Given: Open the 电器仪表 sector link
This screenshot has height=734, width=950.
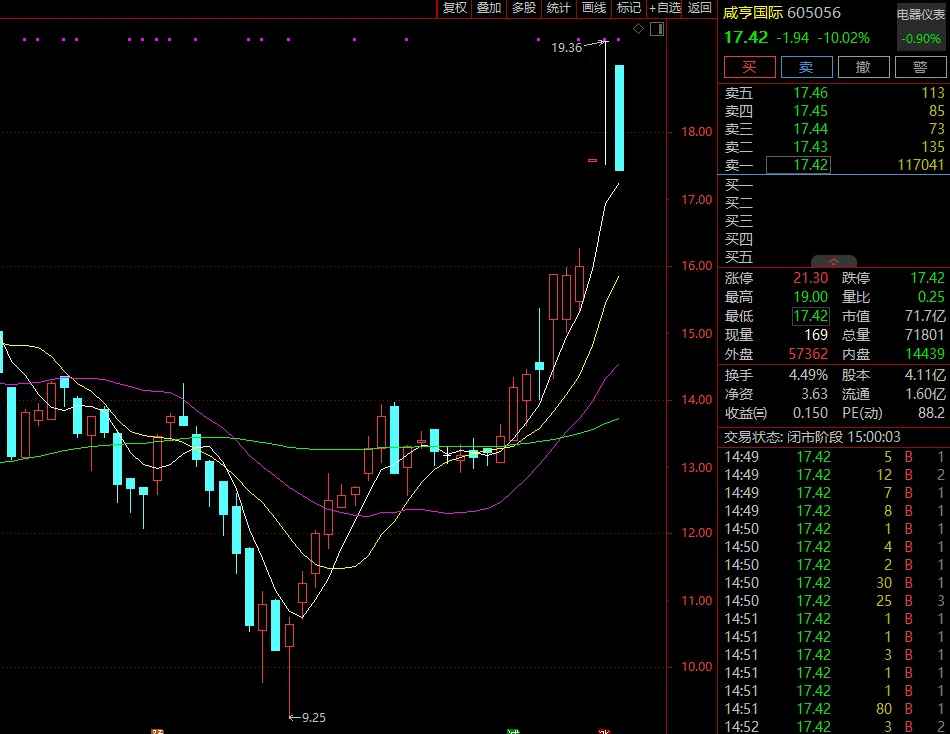Looking at the screenshot, I should [x=921, y=15].
